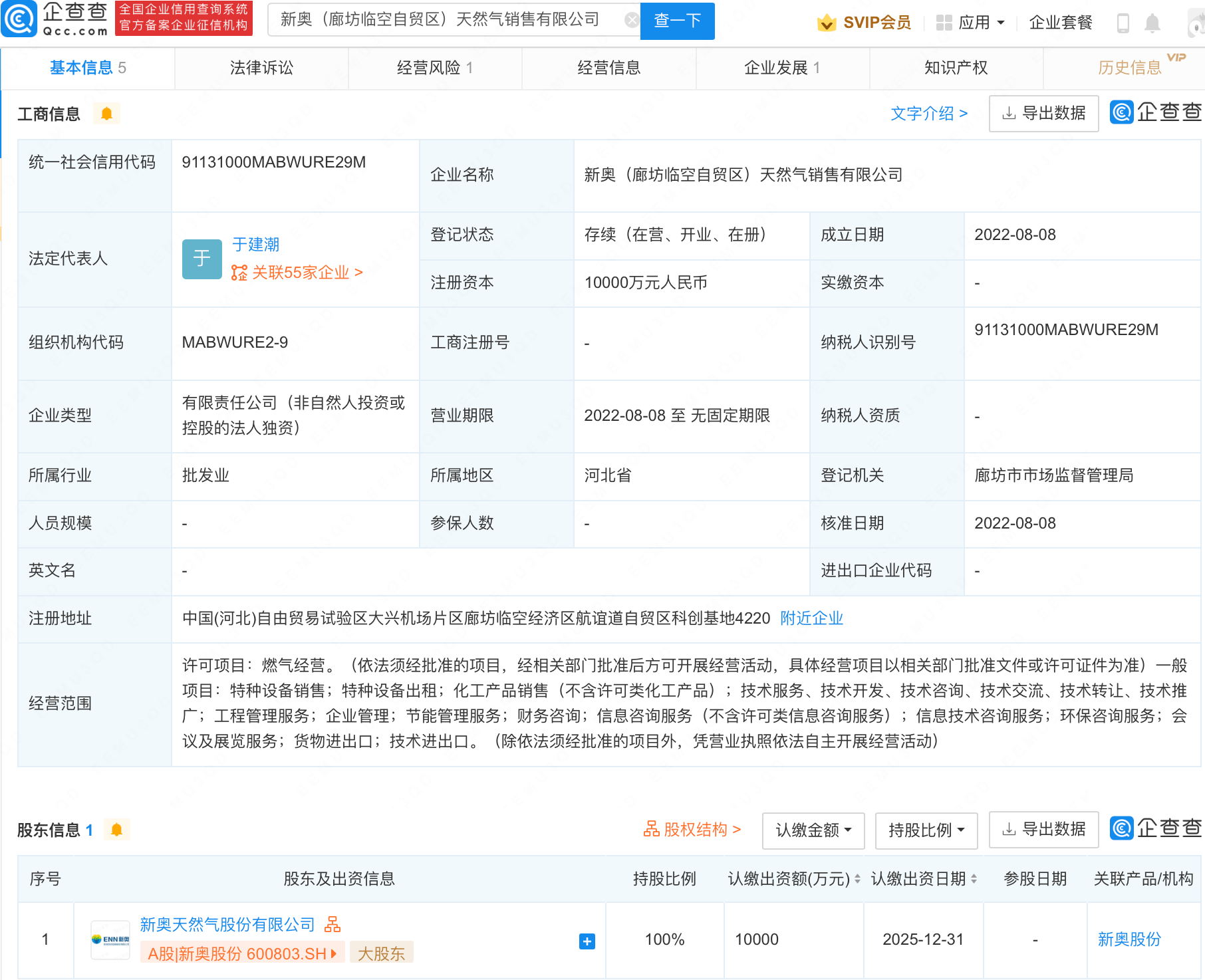The width and height of the screenshot is (1205, 980).
Task: Click the 批发业 industry value
Action: click(x=205, y=475)
